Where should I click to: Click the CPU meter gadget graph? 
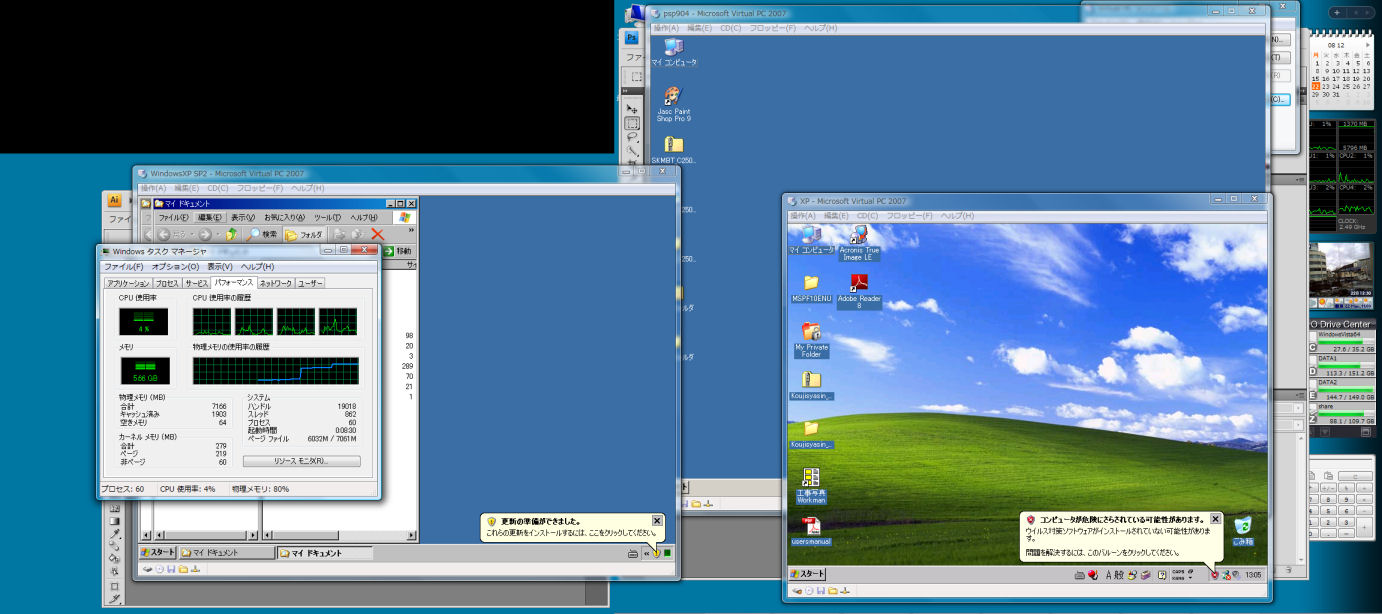click(1342, 176)
